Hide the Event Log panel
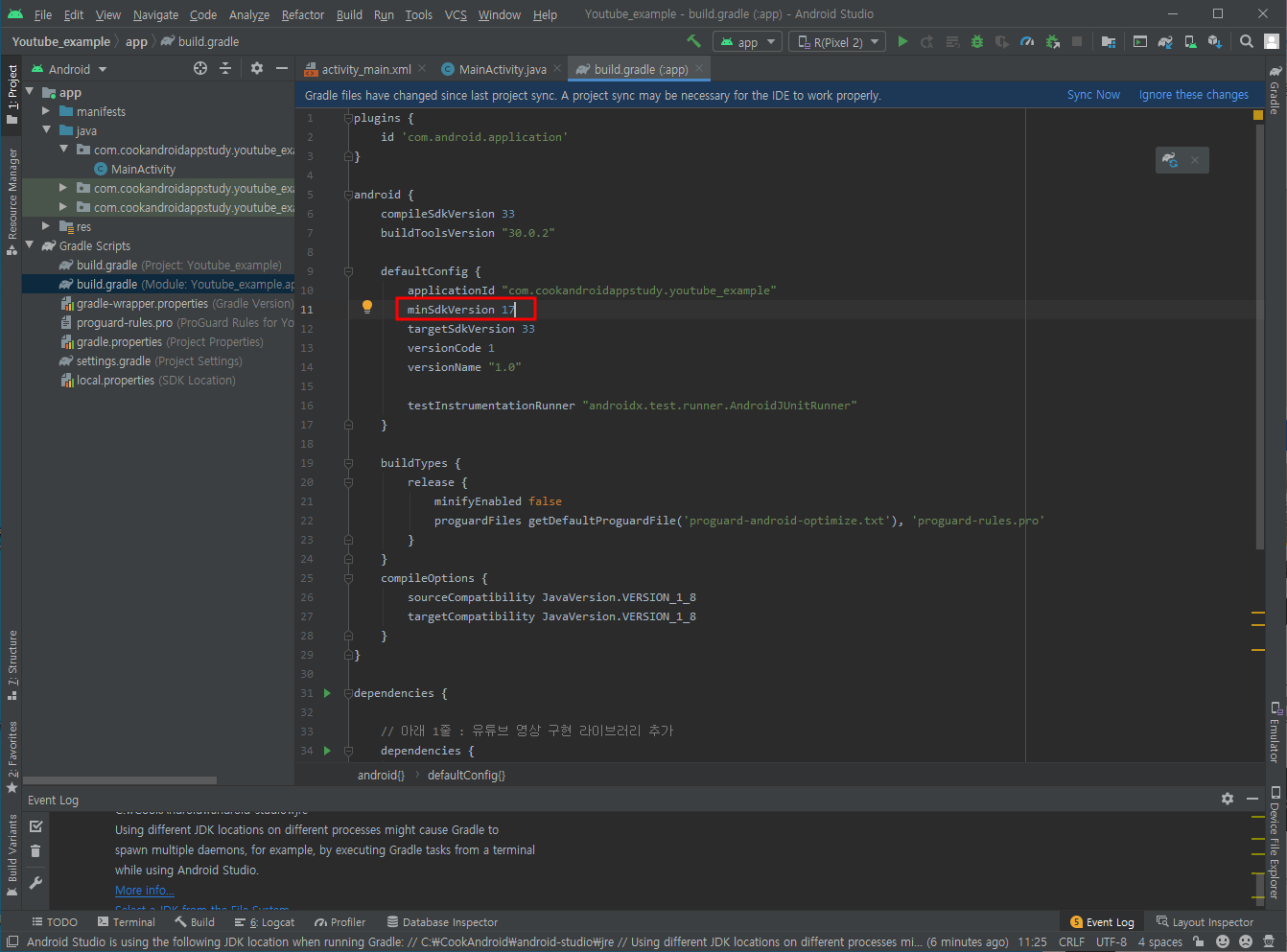The image size is (1287, 952). pos(1252,799)
